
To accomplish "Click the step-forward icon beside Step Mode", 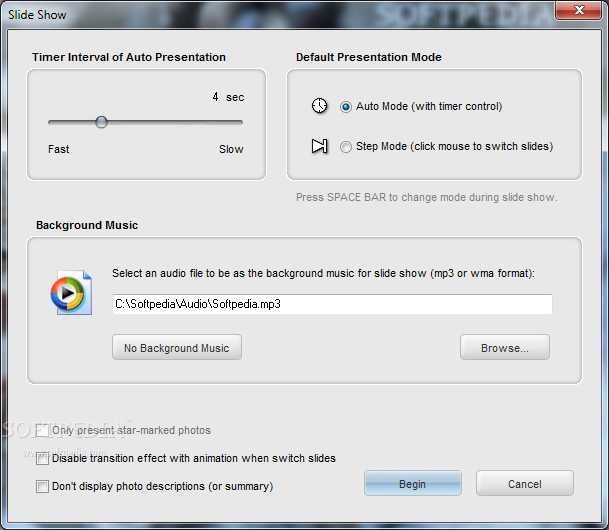I will (319, 146).
